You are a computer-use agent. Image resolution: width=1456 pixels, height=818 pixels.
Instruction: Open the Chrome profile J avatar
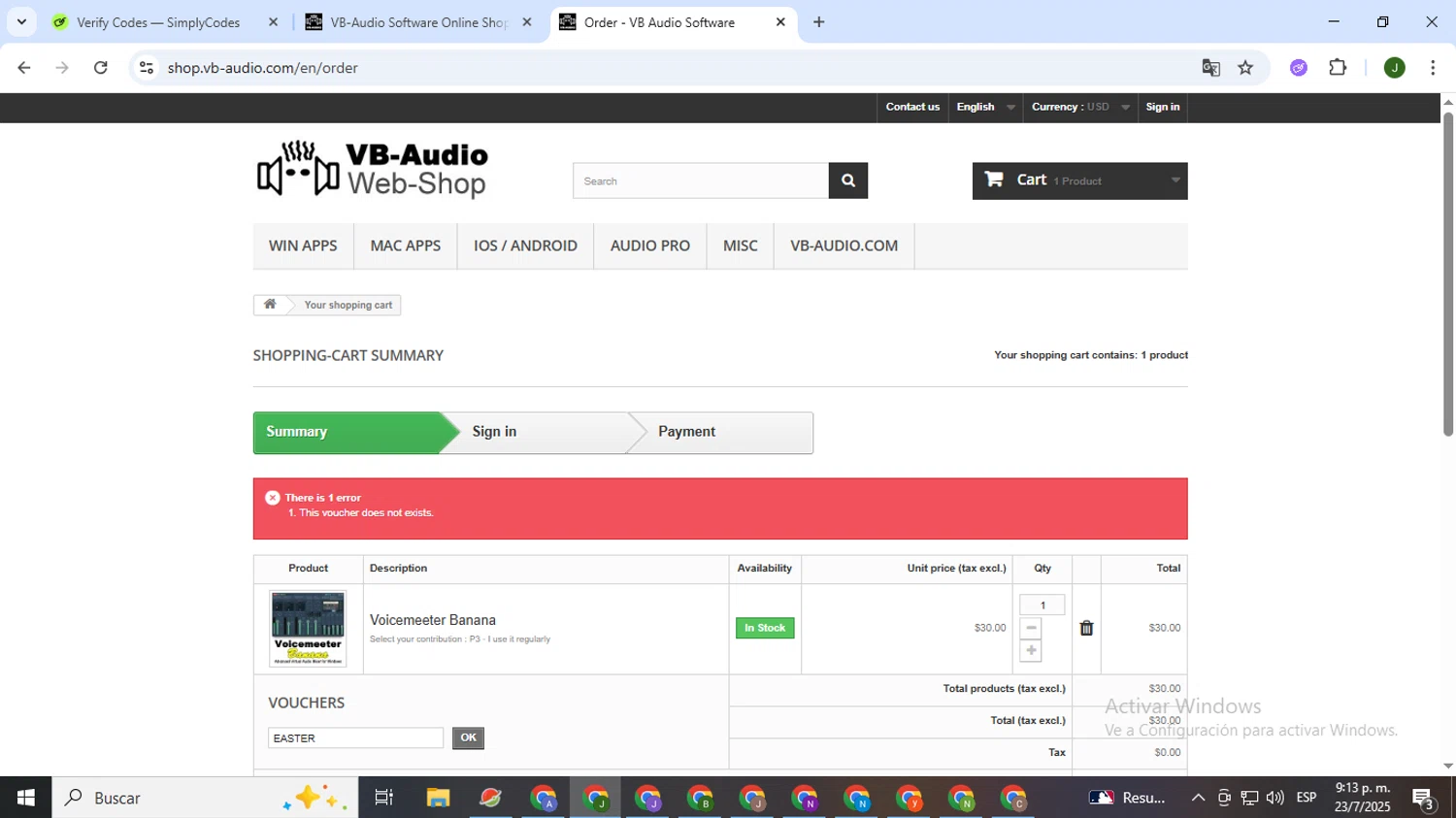point(1394,68)
